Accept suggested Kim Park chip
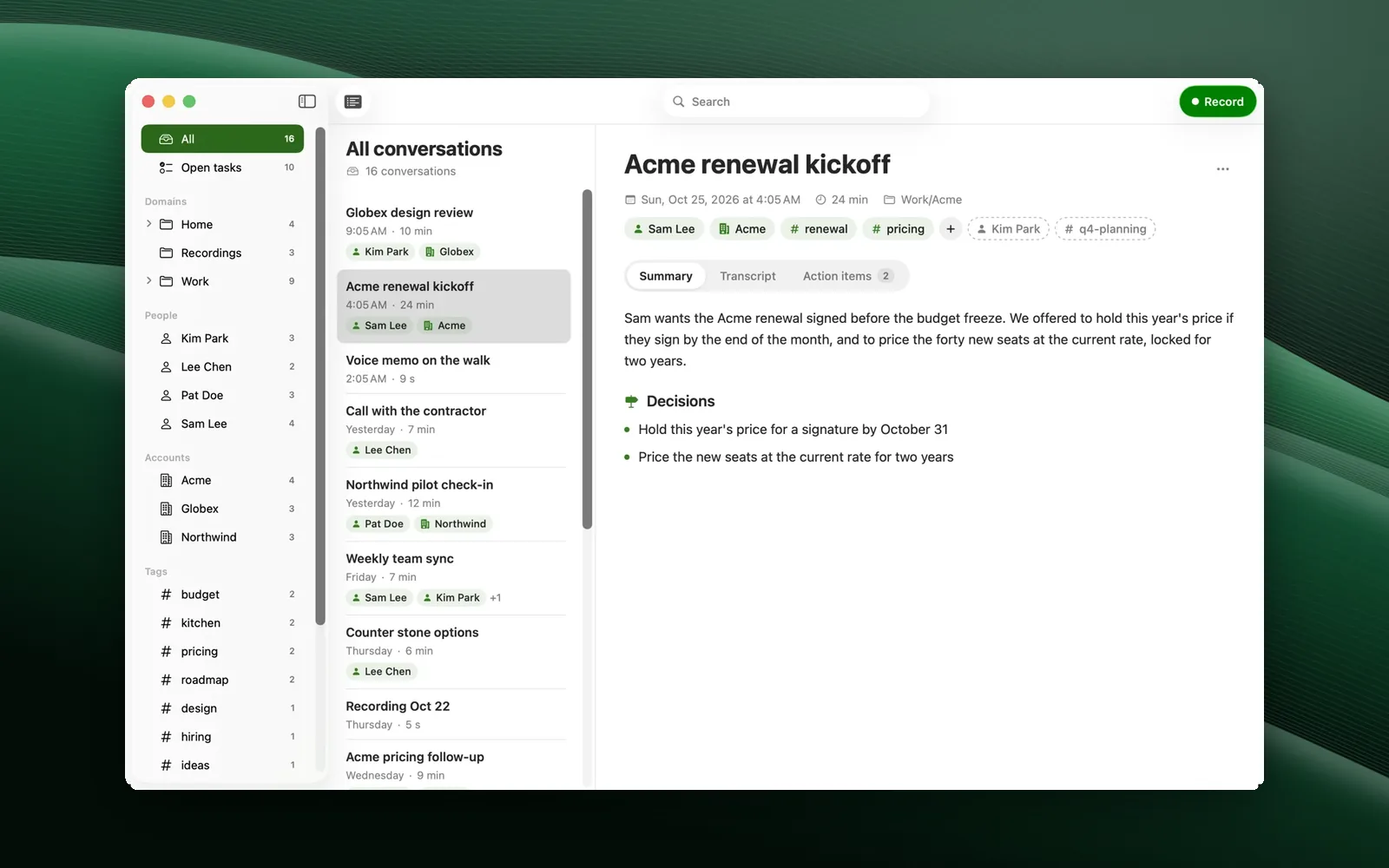Screen dimensions: 1389x868 (1008, 229)
